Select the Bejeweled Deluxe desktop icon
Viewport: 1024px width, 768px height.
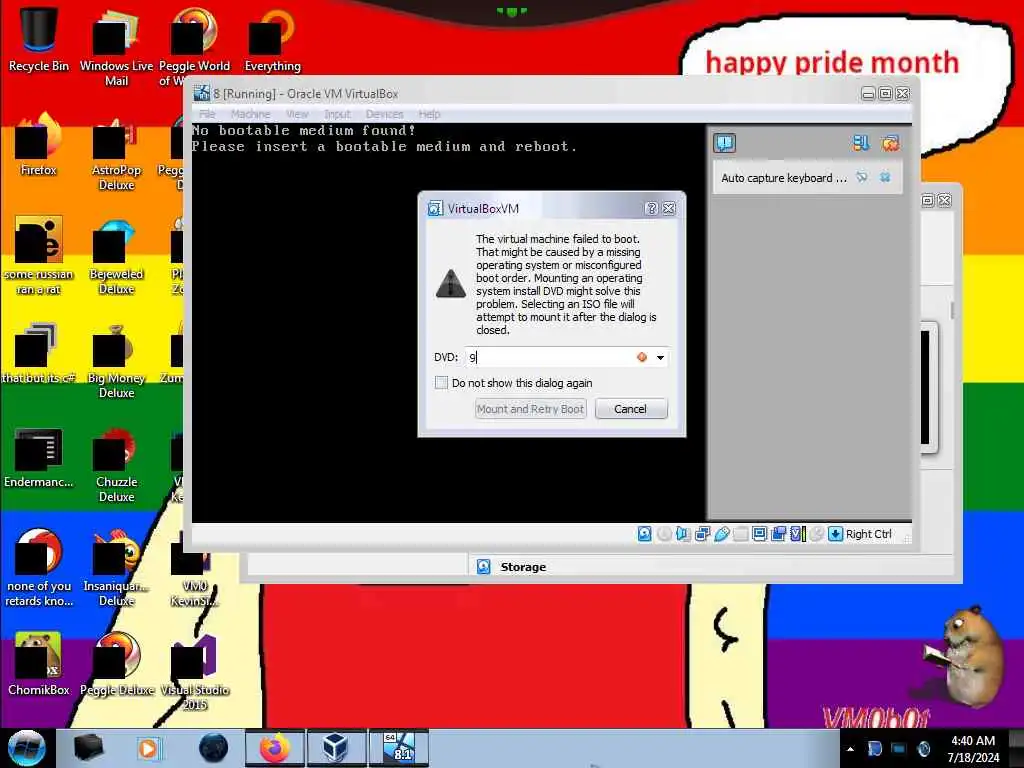pyautogui.click(x=116, y=255)
